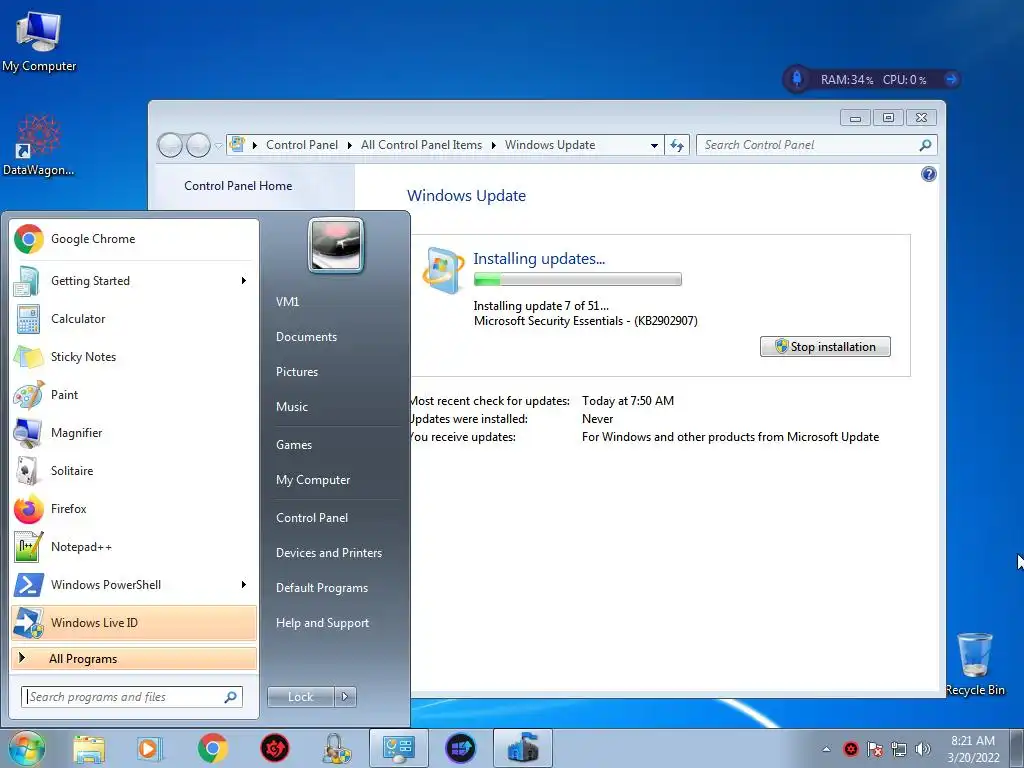The height and width of the screenshot is (768, 1024).
Task: Click All Control Panel Items breadcrumb
Action: (421, 145)
